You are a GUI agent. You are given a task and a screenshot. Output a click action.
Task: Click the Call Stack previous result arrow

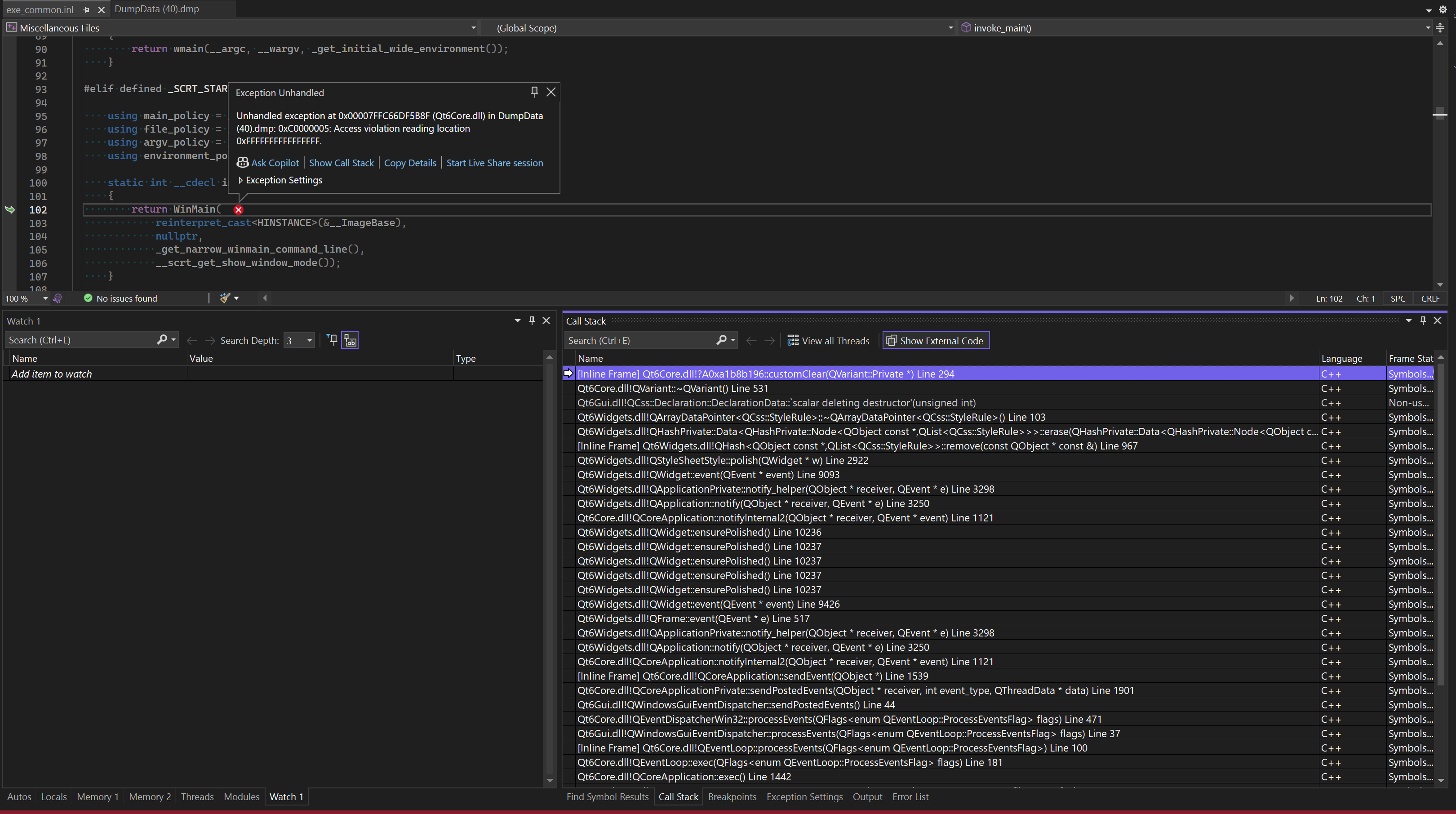(751, 340)
